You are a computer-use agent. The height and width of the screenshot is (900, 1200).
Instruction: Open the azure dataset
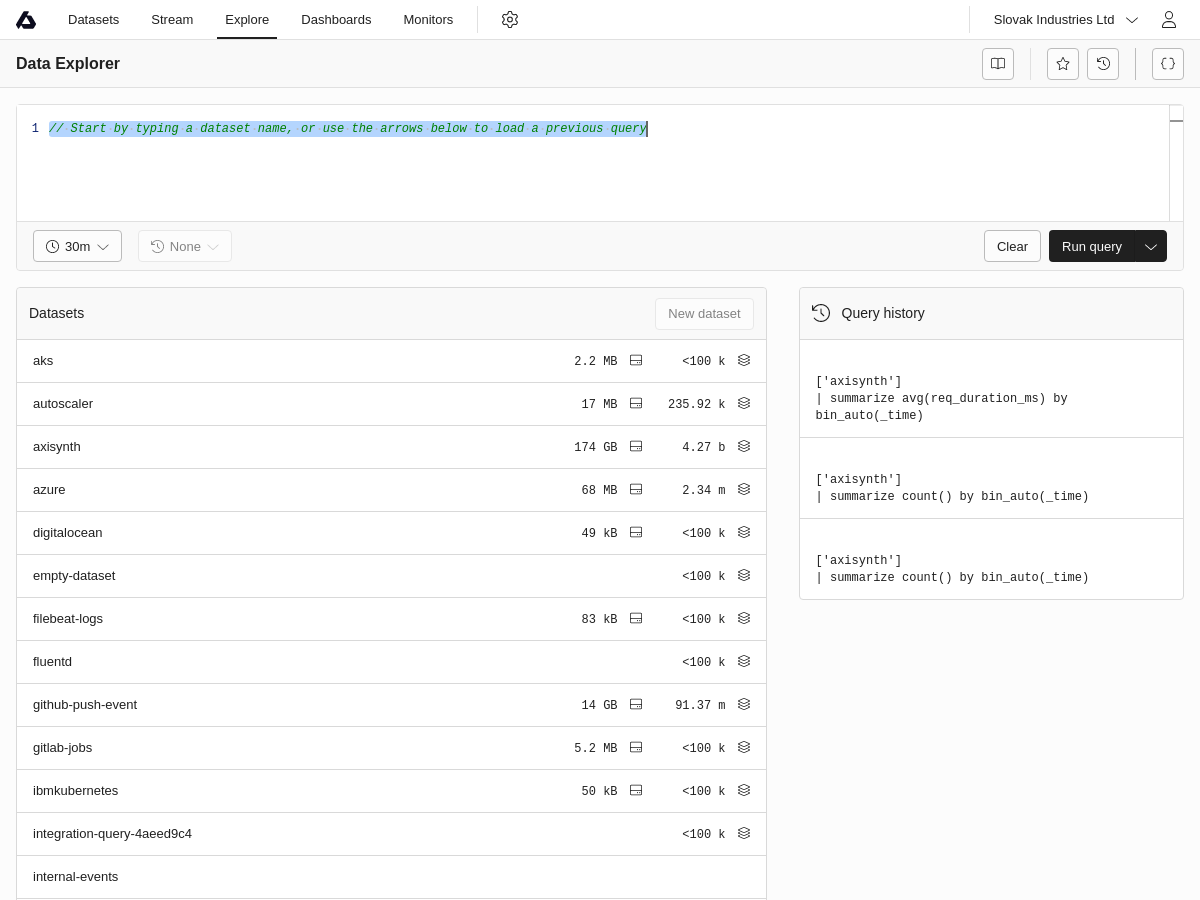pos(49,490)
